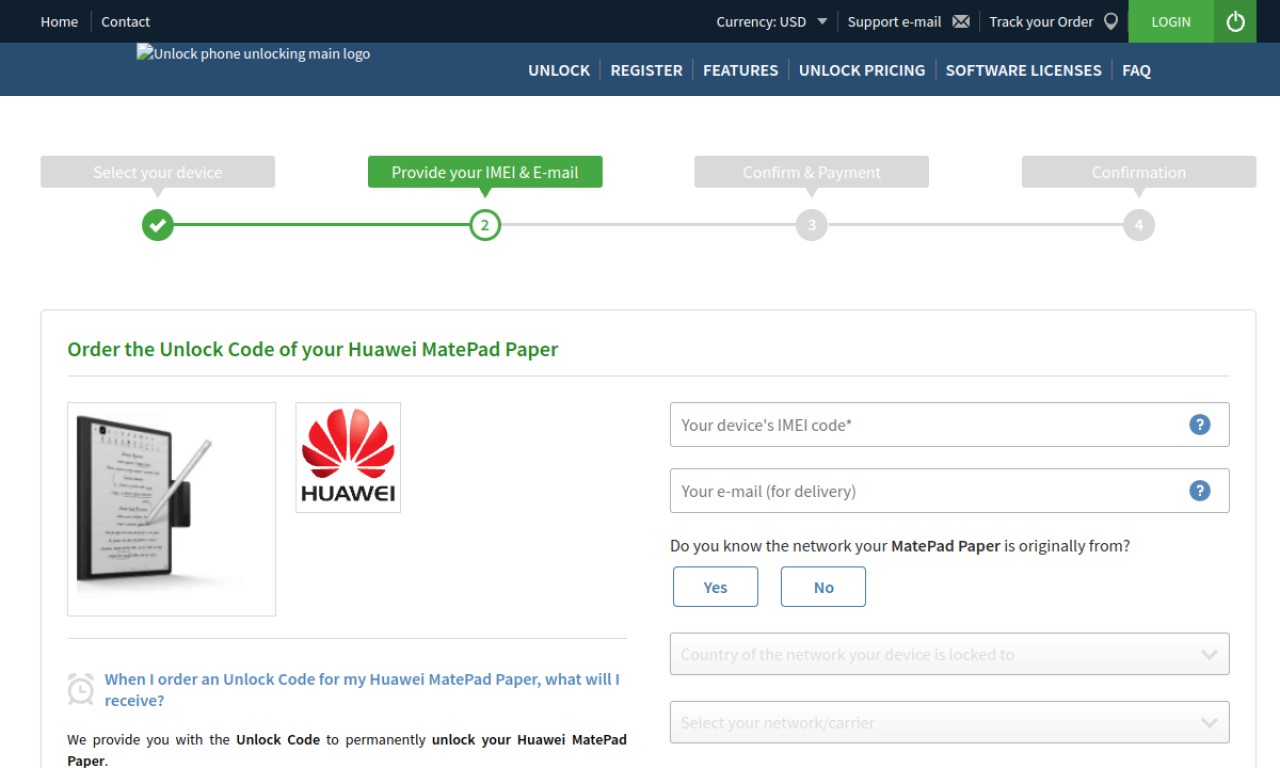Viewport: 1280px width, 768px height.
Task: Click the step 4 circle indicator
Action: (1139, 225)
